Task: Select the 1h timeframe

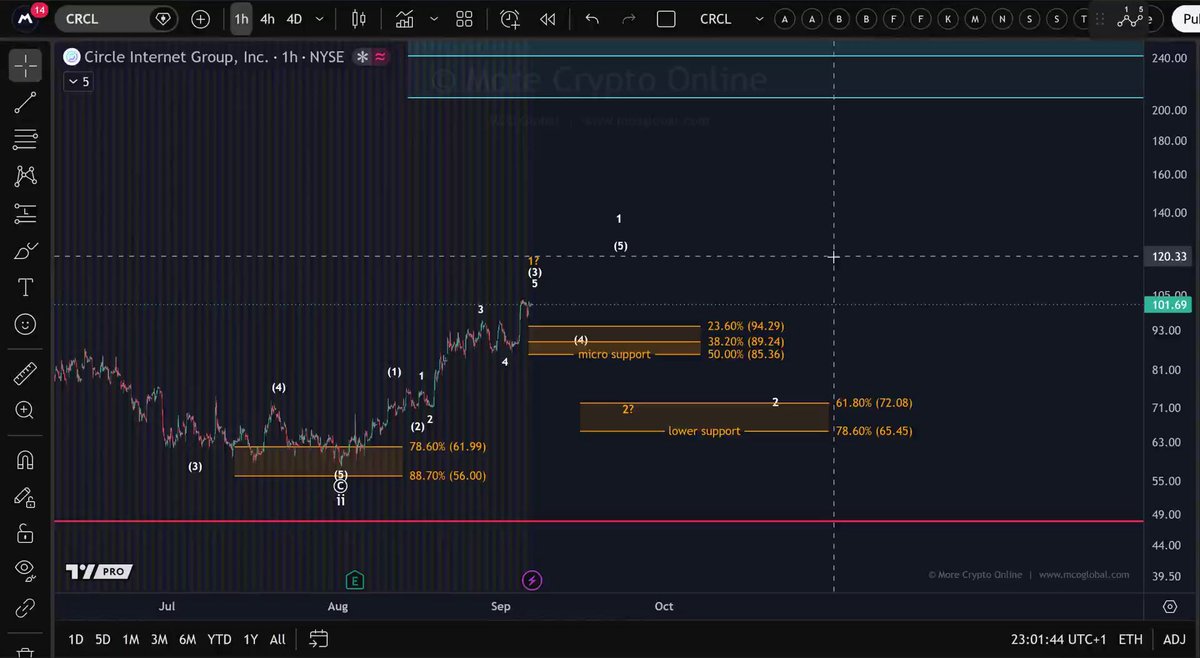Action: pos(241,19)
